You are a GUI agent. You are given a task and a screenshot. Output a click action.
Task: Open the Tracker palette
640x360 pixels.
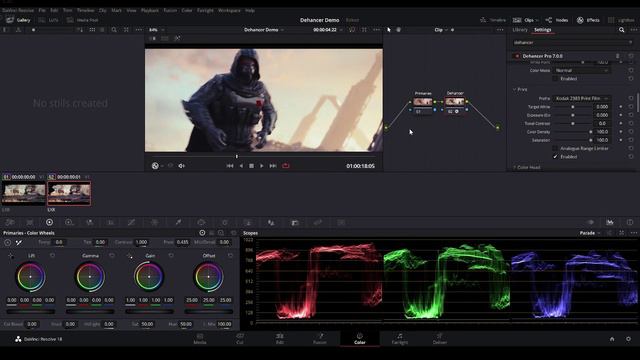[224, 222]
